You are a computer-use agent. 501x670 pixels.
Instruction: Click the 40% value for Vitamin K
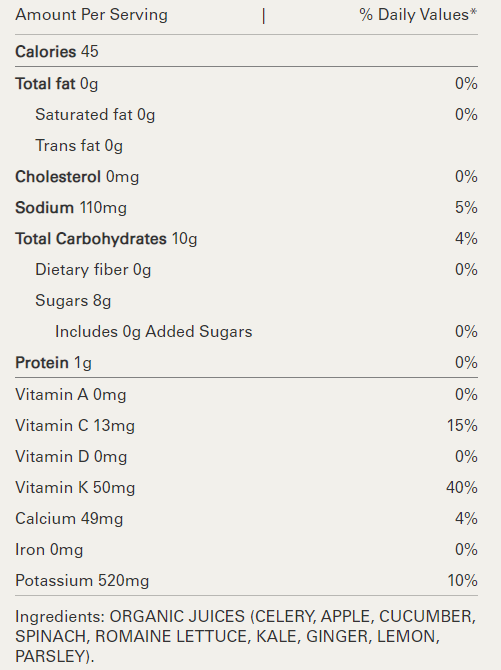[x=462, y=488]
